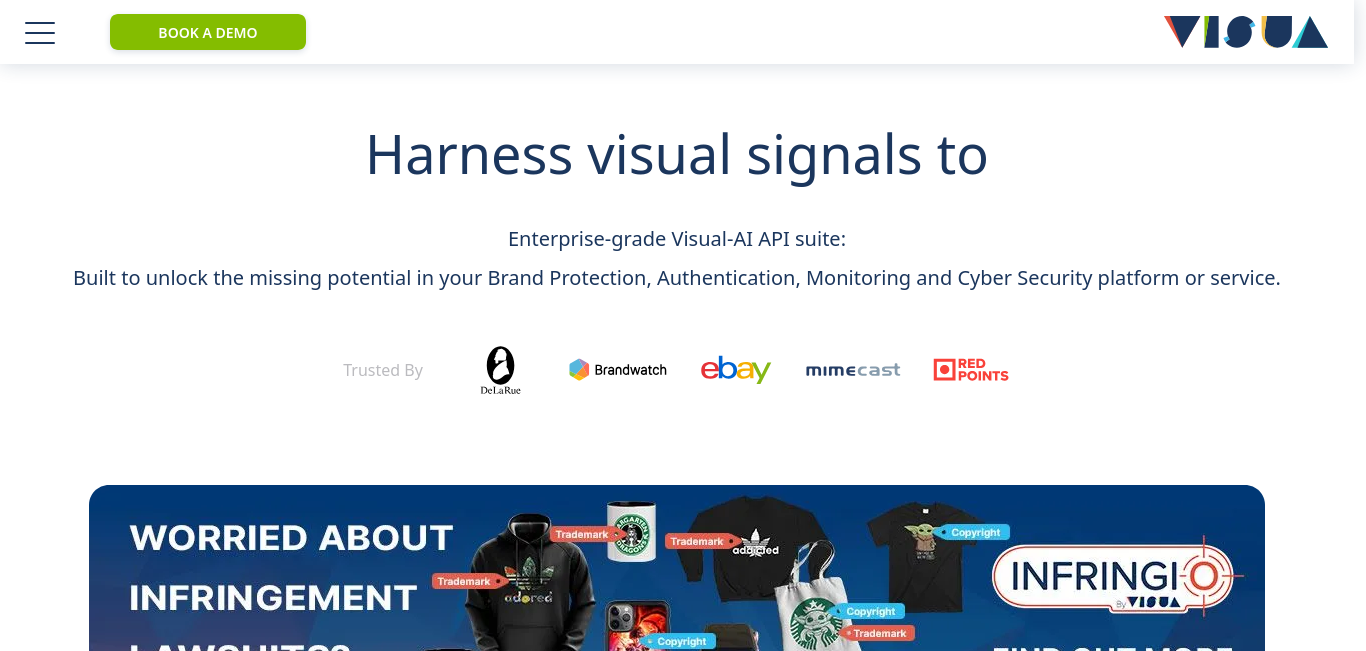Click the Brandwatch logo
The width and height of the screenshot is (1366, 651).
pos(618,370)
